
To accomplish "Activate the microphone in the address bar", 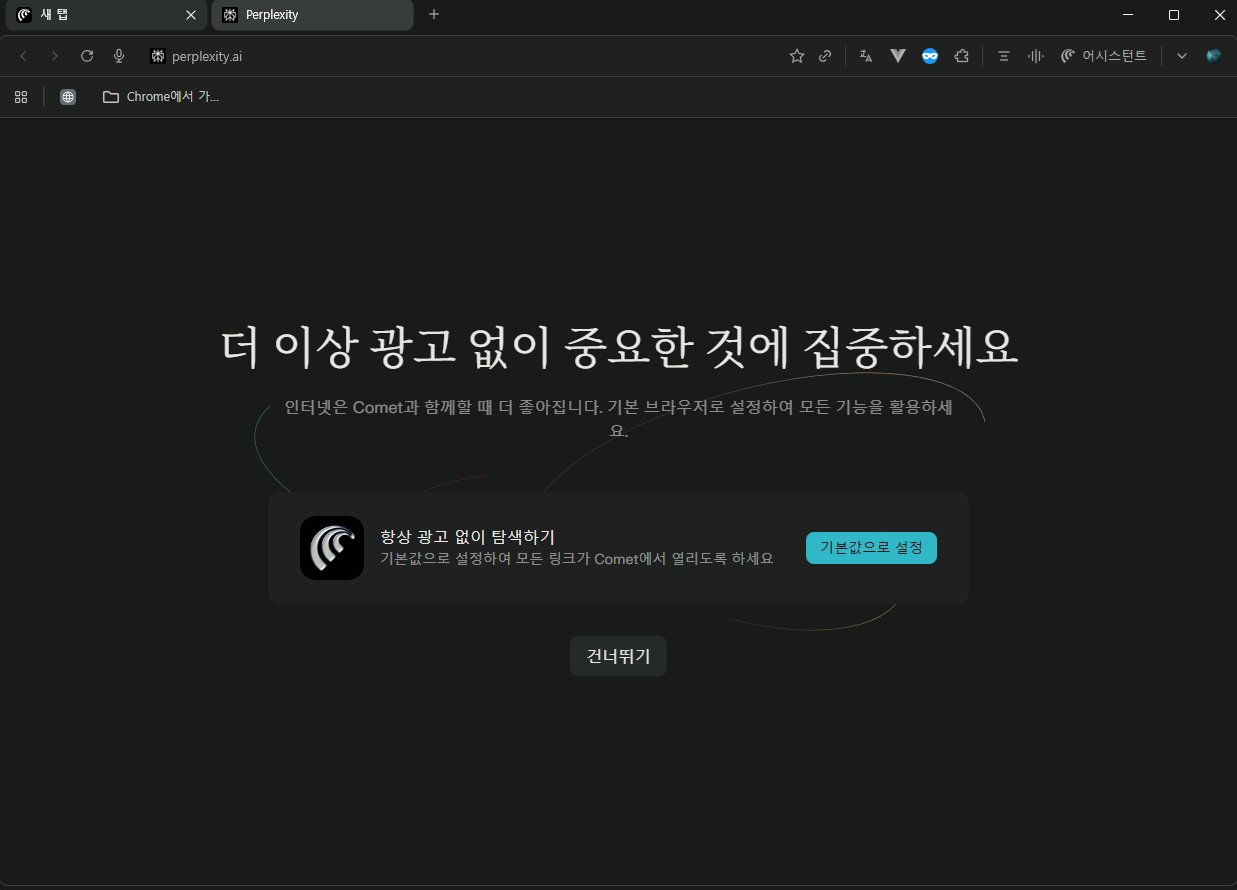I will click(119, 56).
